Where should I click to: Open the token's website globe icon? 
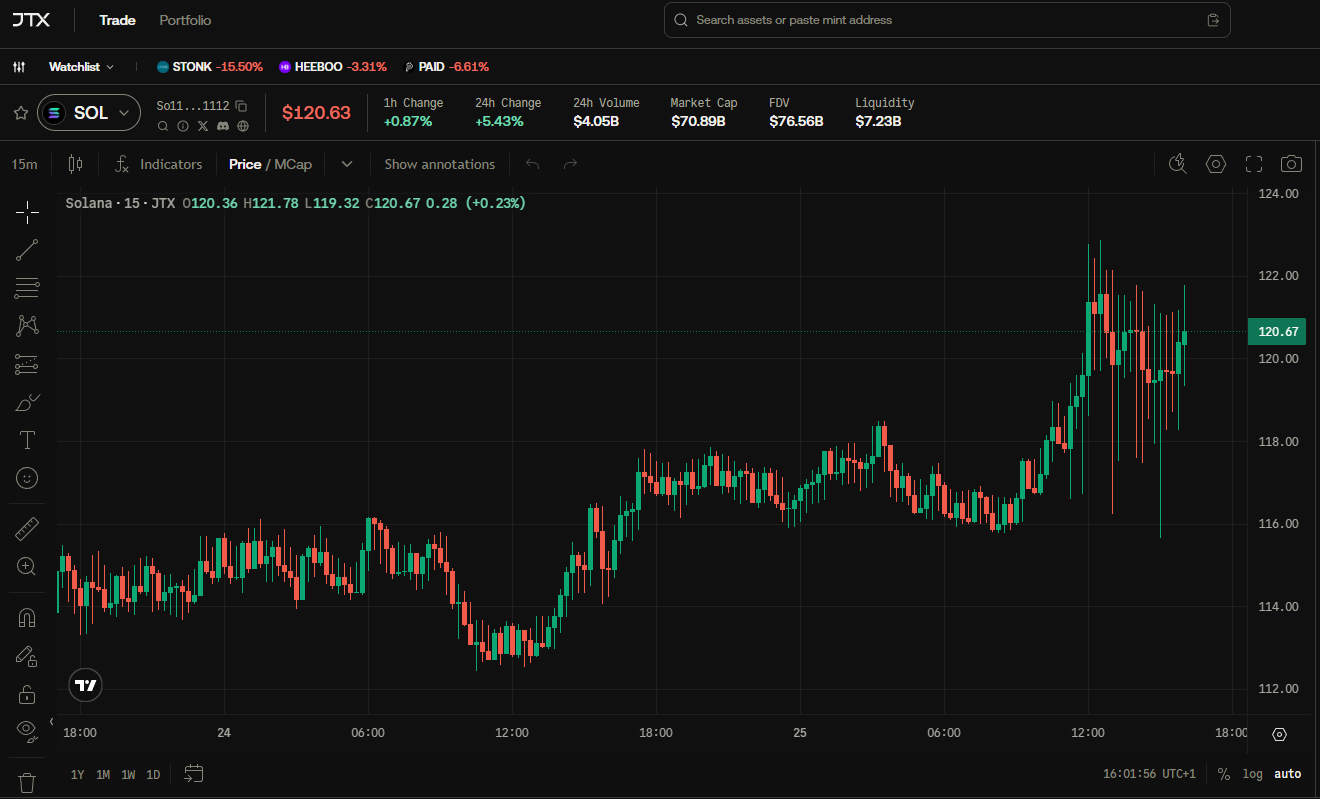click(x=243, y=126)
